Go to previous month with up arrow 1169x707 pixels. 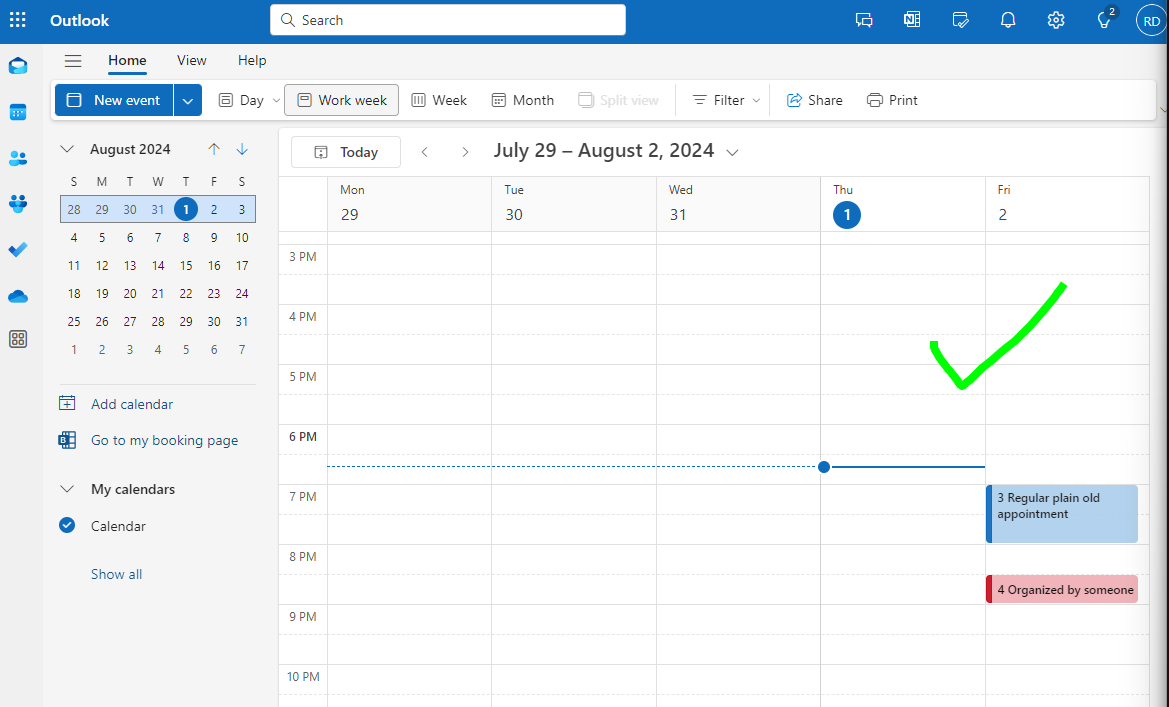click(x=214, y=149)
